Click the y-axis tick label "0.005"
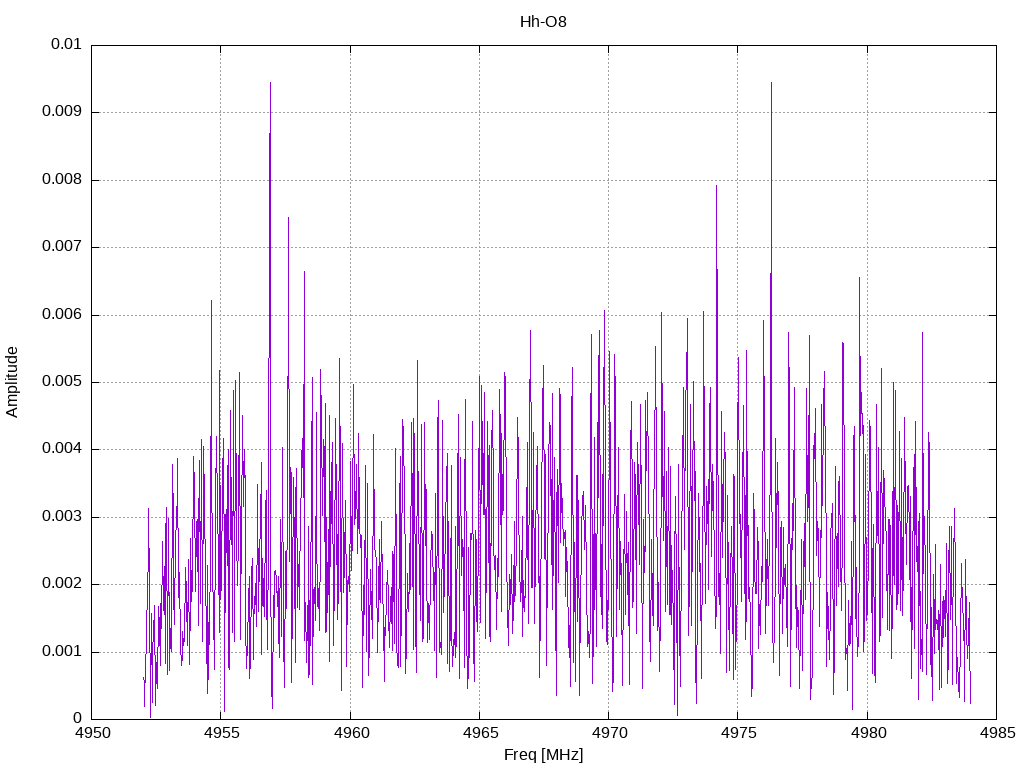1024x768 pixels. click(x=62, y=382)
